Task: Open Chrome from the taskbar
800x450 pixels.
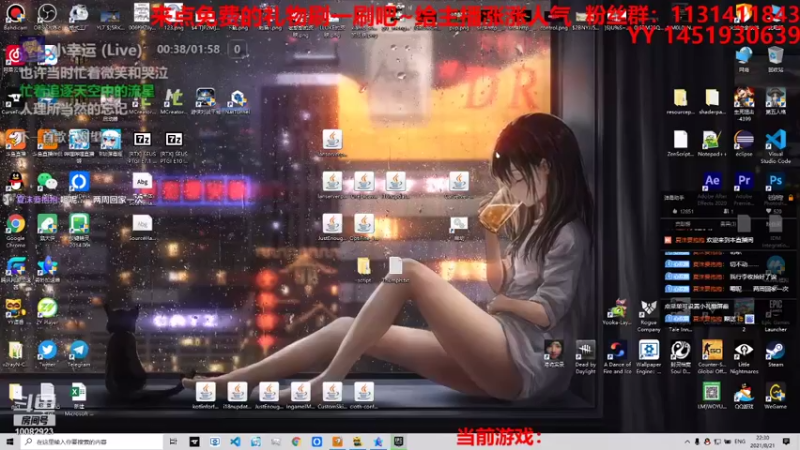Action: [x=296, y=441]
